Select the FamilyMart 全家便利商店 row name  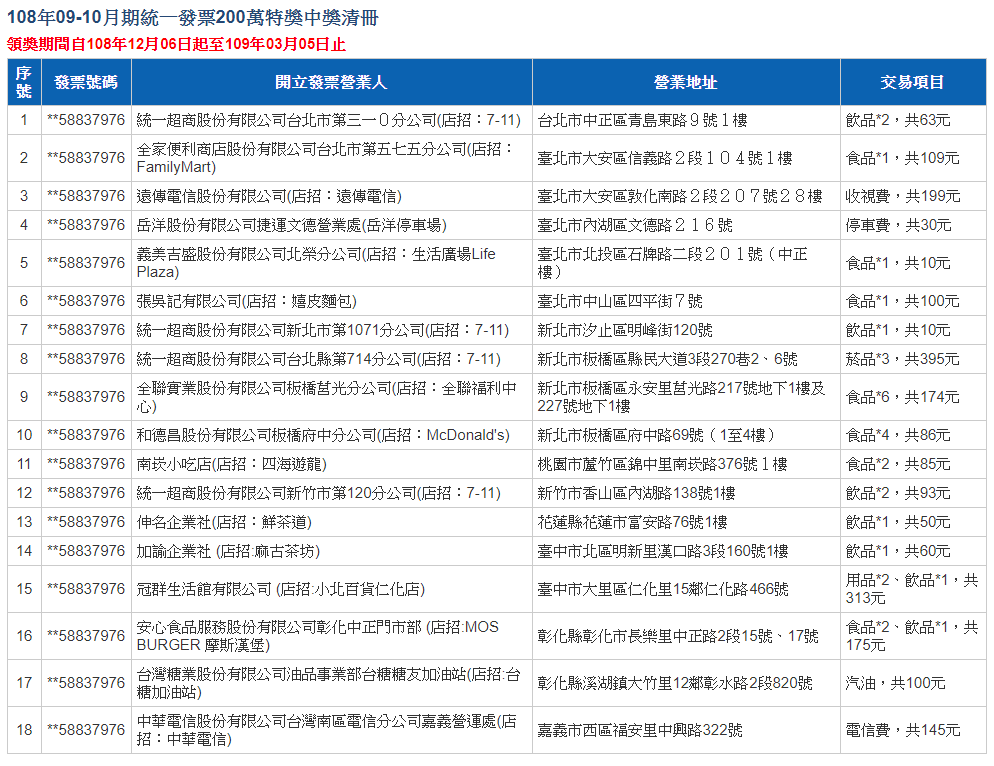(326, 158)
